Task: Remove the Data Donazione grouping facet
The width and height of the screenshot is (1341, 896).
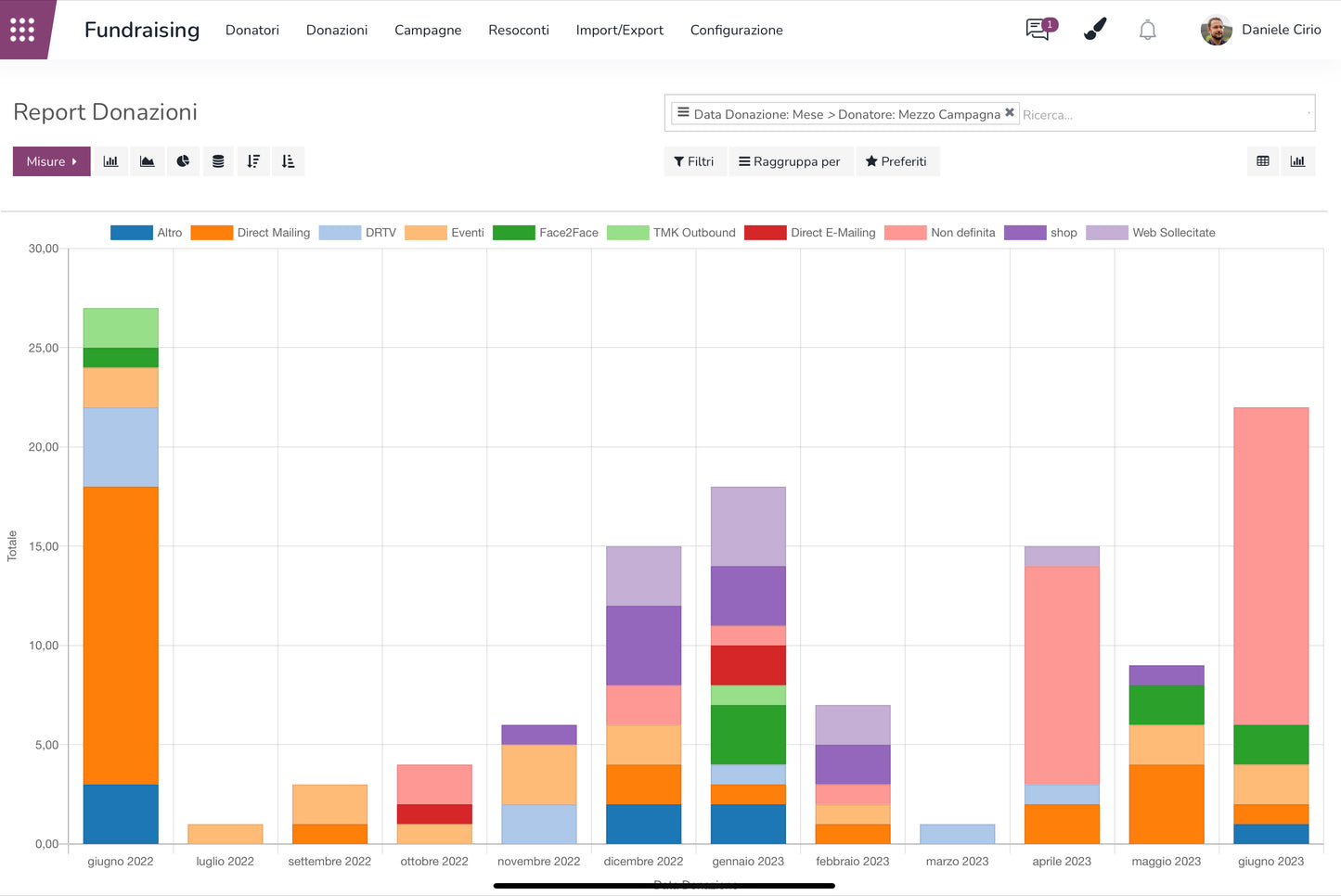Action: pyautogui.click(x=1010, y=112)
